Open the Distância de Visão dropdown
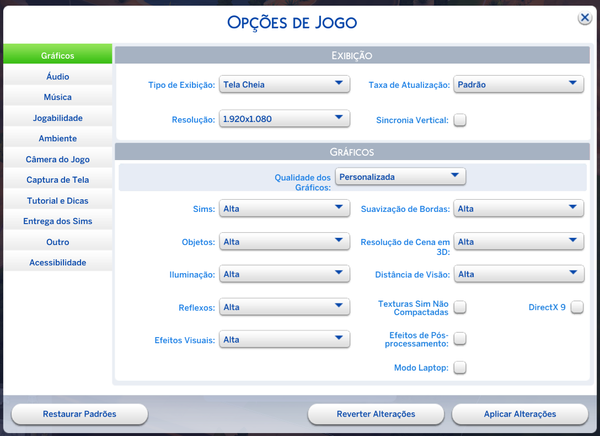 (519, 274)
